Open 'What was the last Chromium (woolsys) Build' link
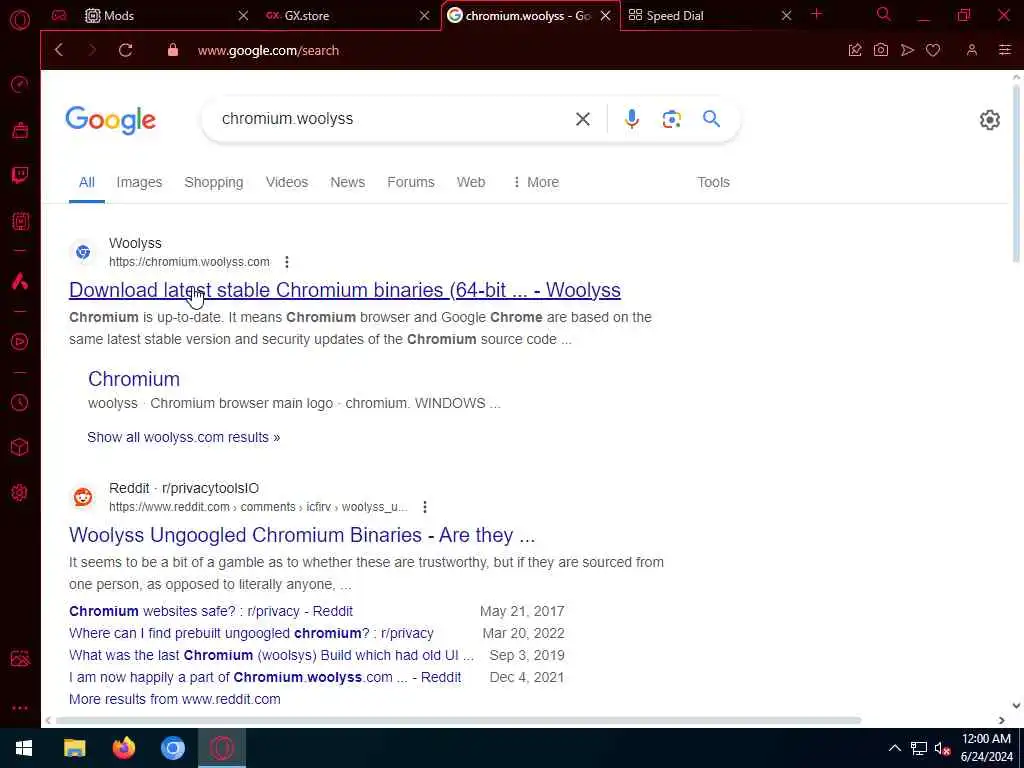The width and height of the screenshot is (1024, 768). click(271, 655)
